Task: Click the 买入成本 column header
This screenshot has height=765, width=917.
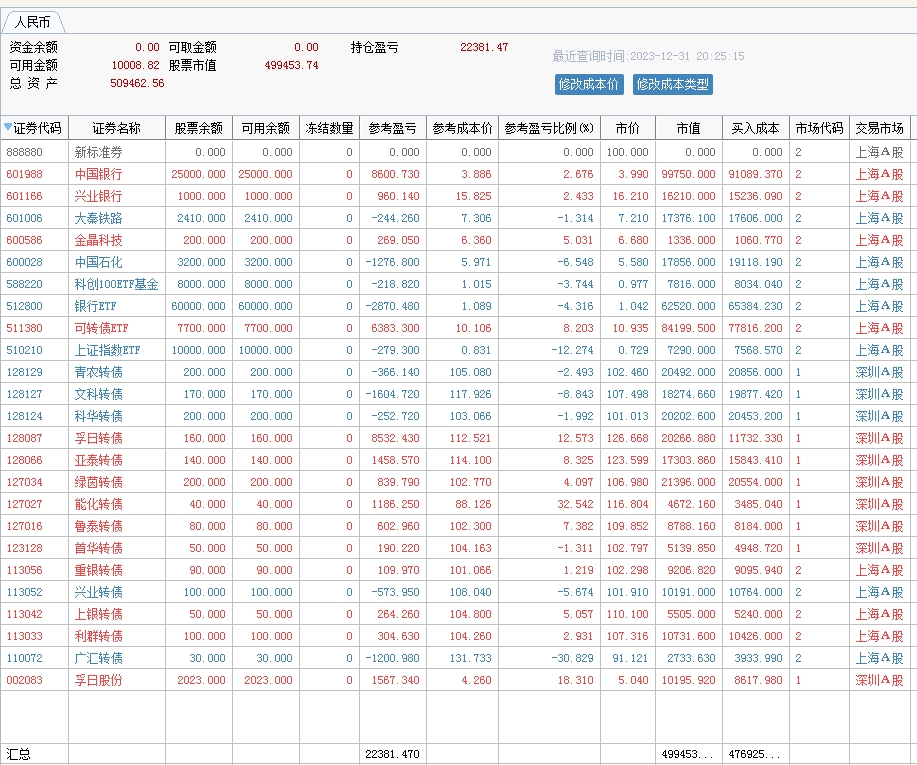Action: click(x=755, y=128)
